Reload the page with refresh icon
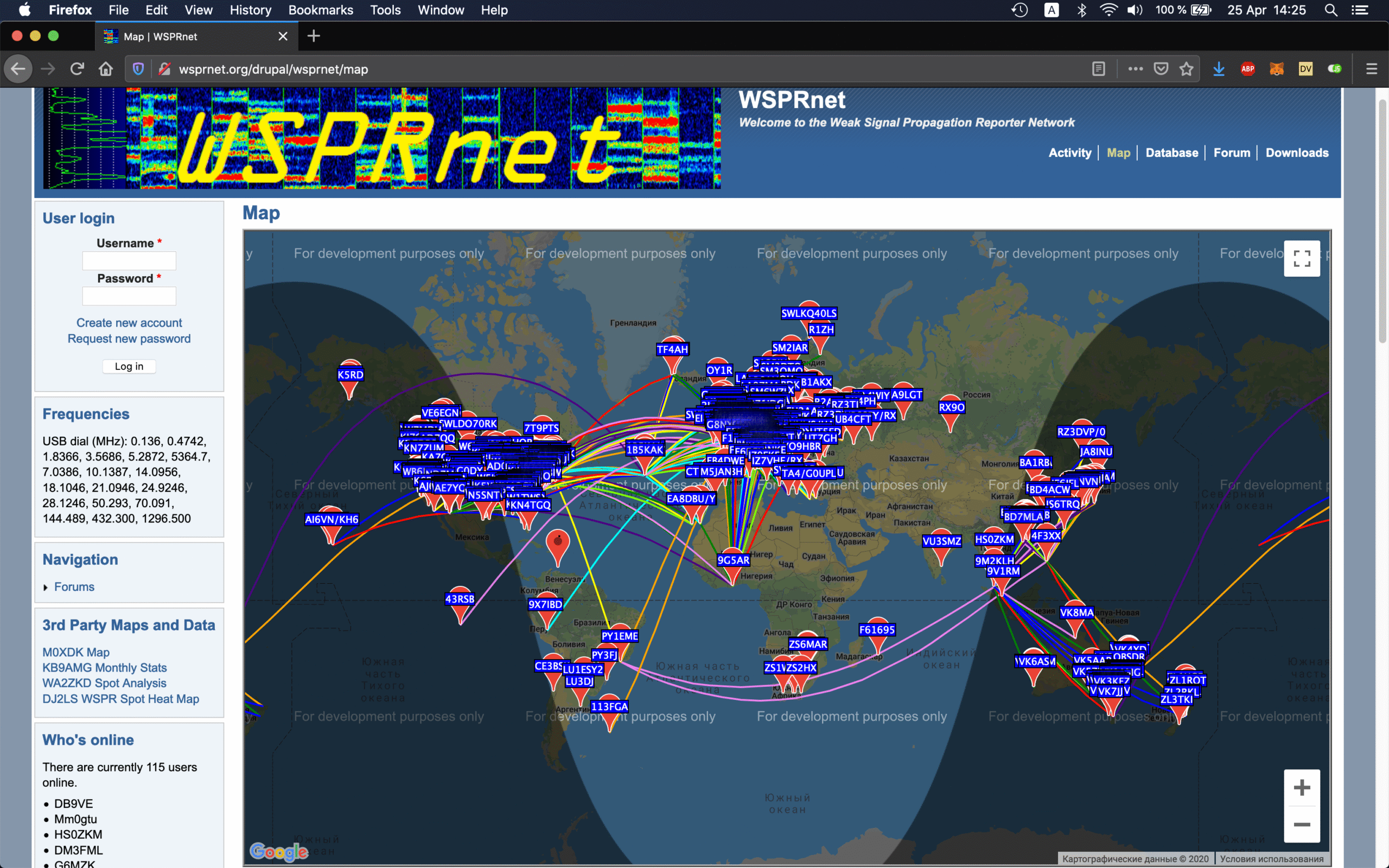The image size is (1389, 868). point(77,69)
